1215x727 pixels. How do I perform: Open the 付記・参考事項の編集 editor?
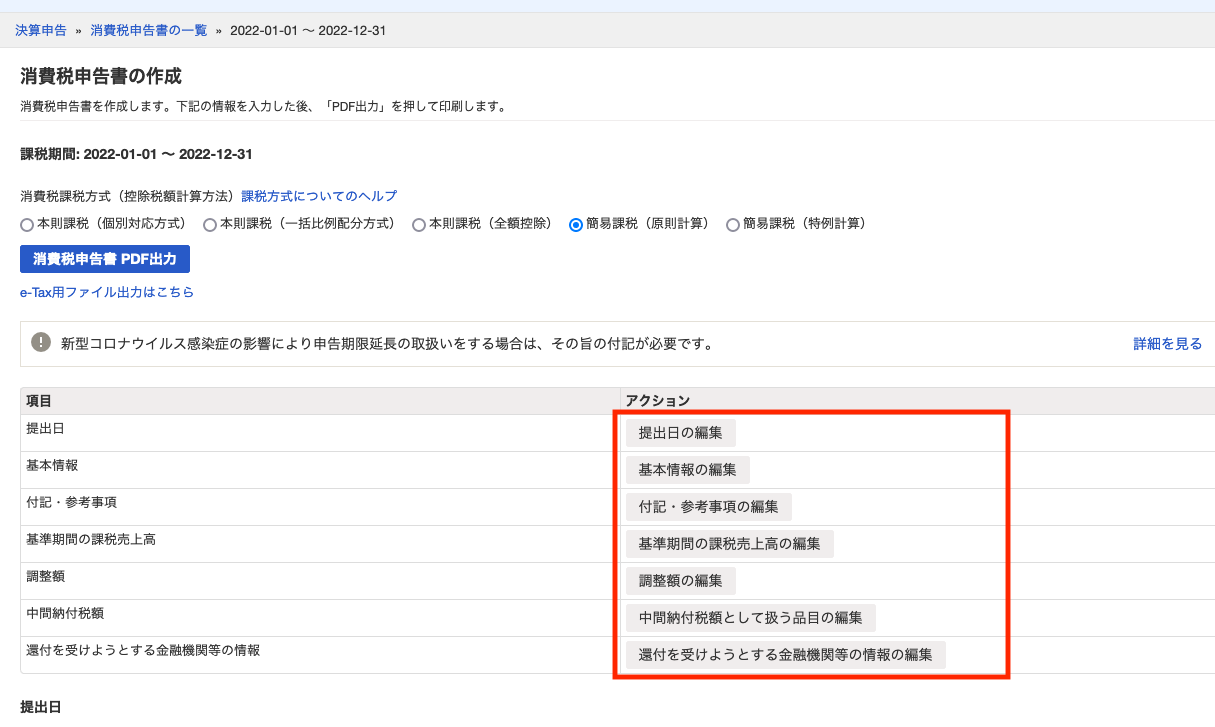point(709,506)
